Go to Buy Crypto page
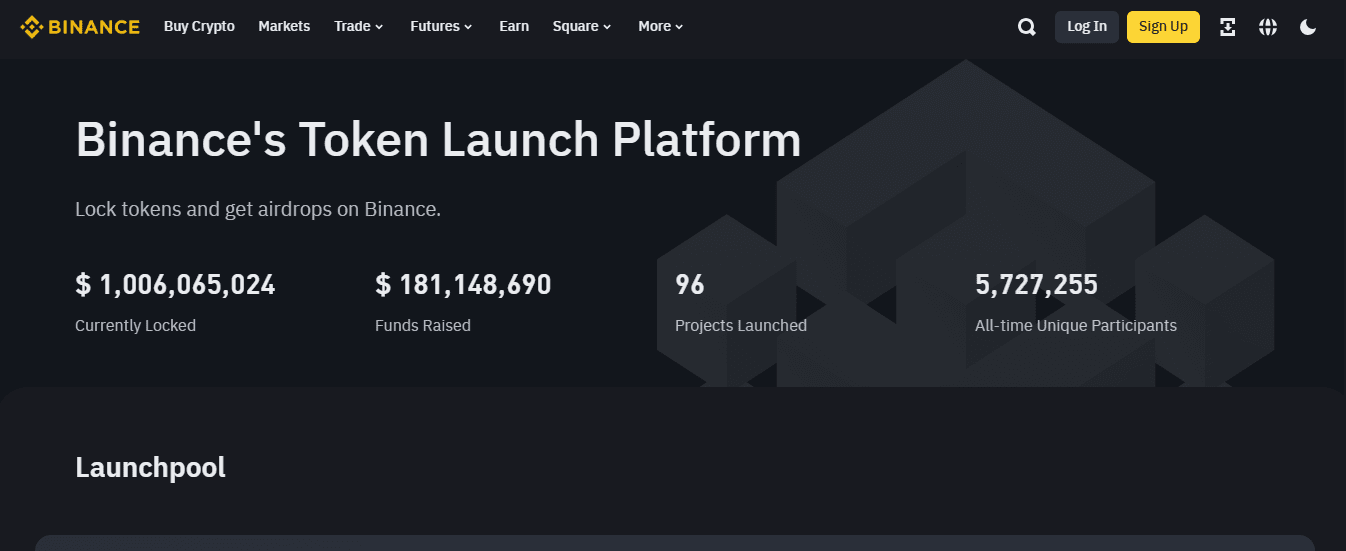 pyautogui.click(x=199, y=27)
